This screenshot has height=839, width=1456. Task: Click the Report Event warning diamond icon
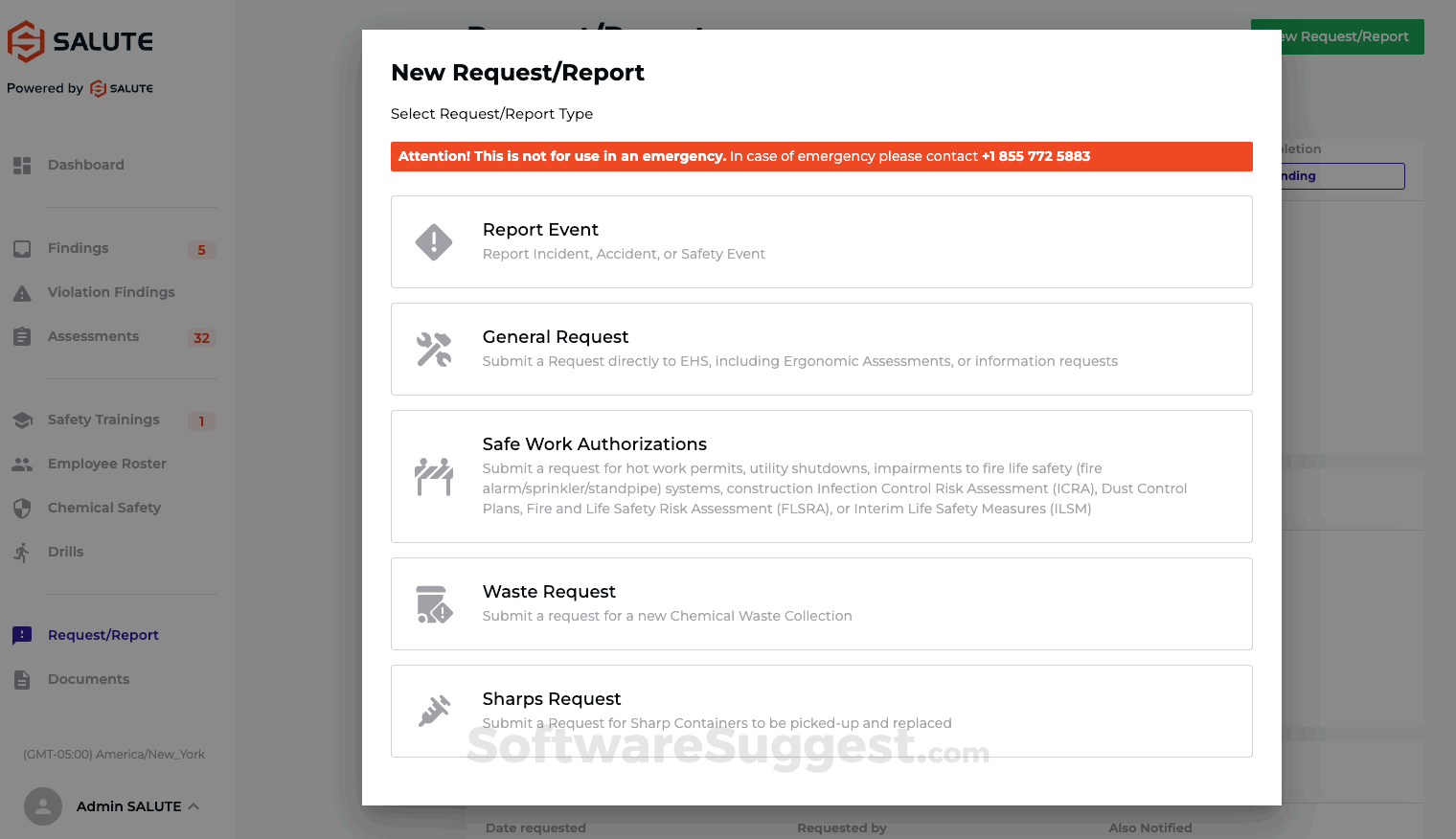click(x=434, y=242)
